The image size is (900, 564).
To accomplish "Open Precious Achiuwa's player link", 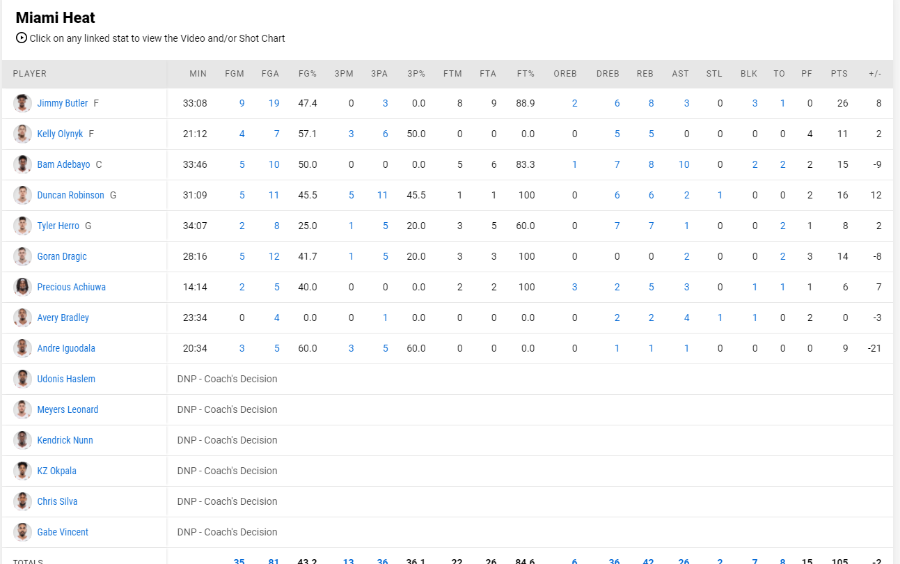I will [x=71, y=287].
